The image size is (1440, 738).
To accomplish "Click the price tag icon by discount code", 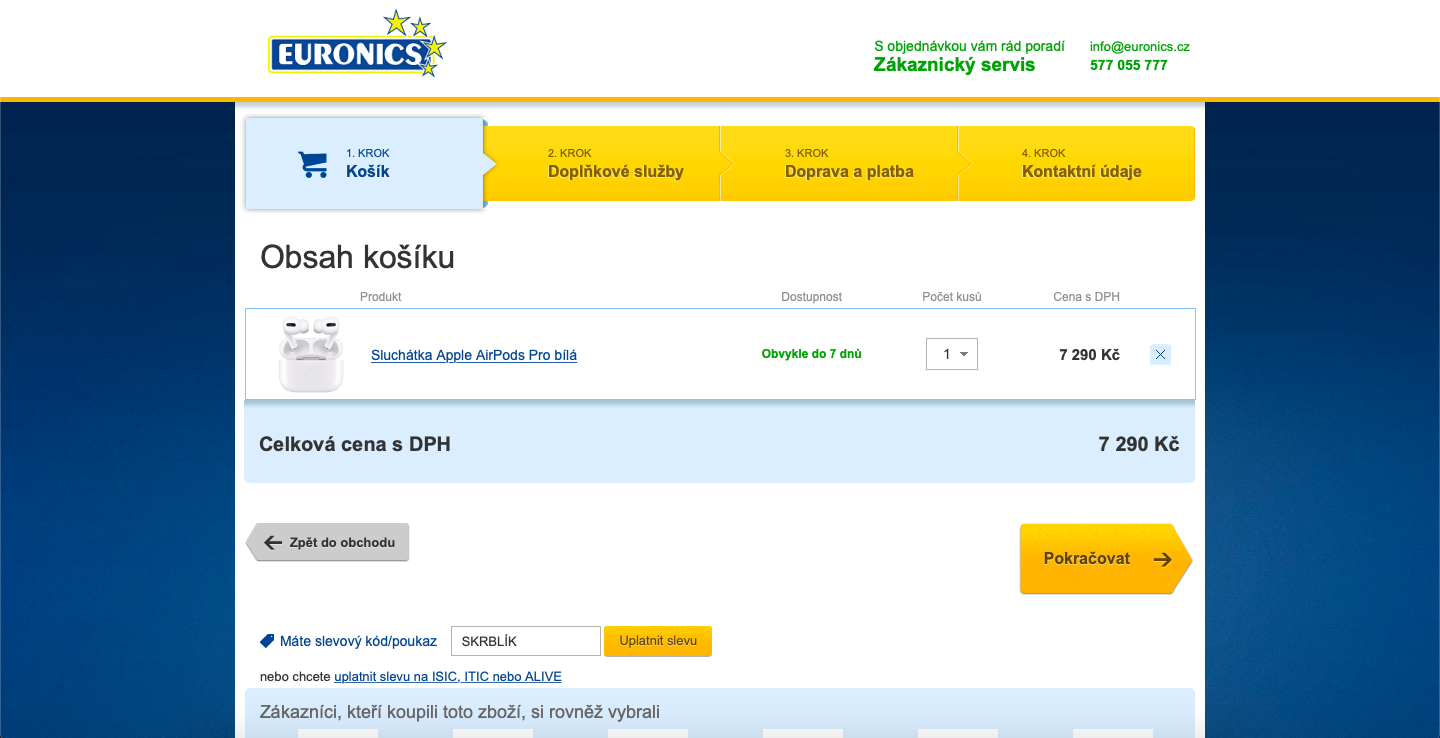I will tap(267, 641).
